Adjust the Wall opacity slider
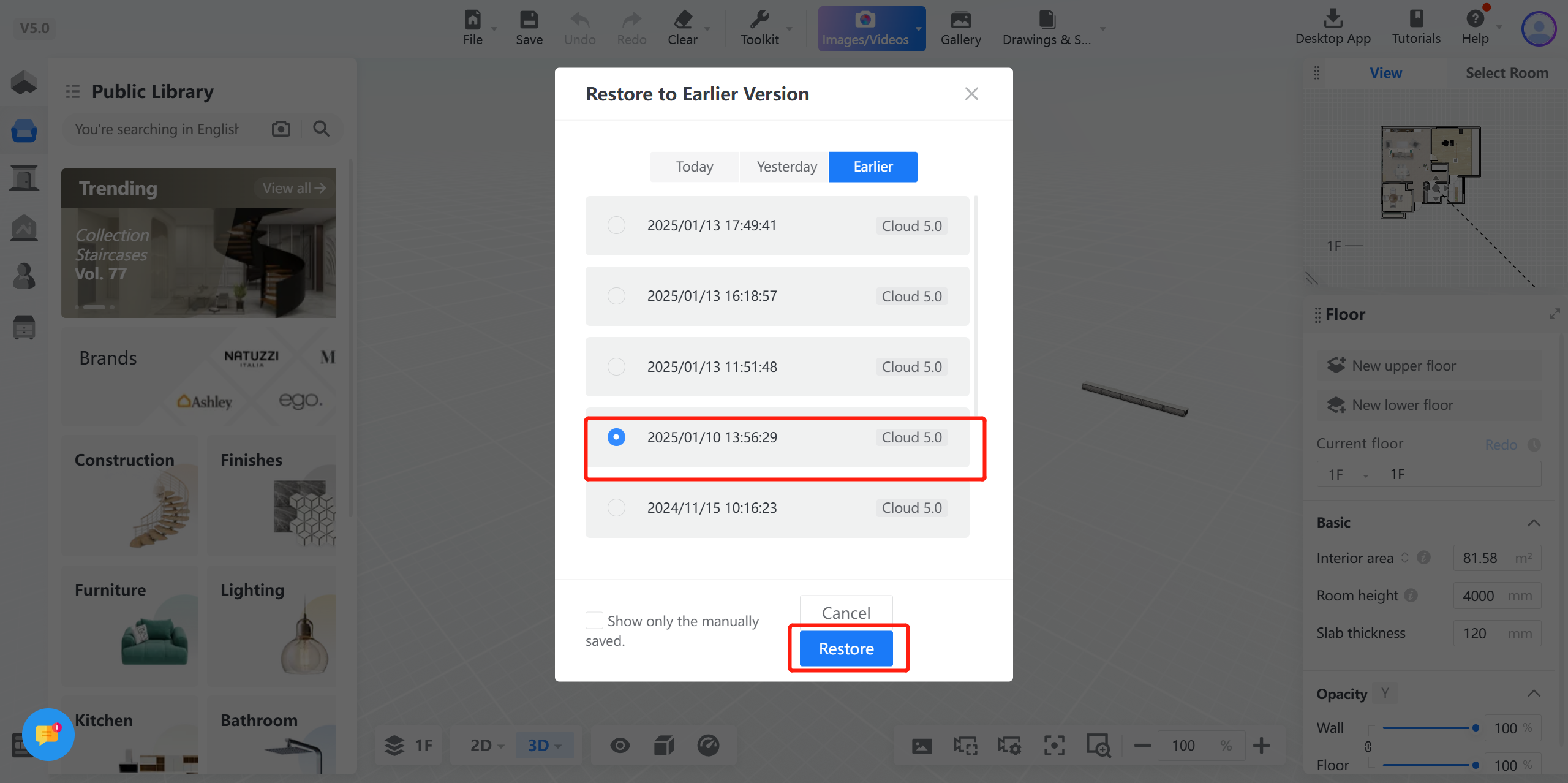The width and height of the screenshot is (1568, 783). (x=1475, y=728)
